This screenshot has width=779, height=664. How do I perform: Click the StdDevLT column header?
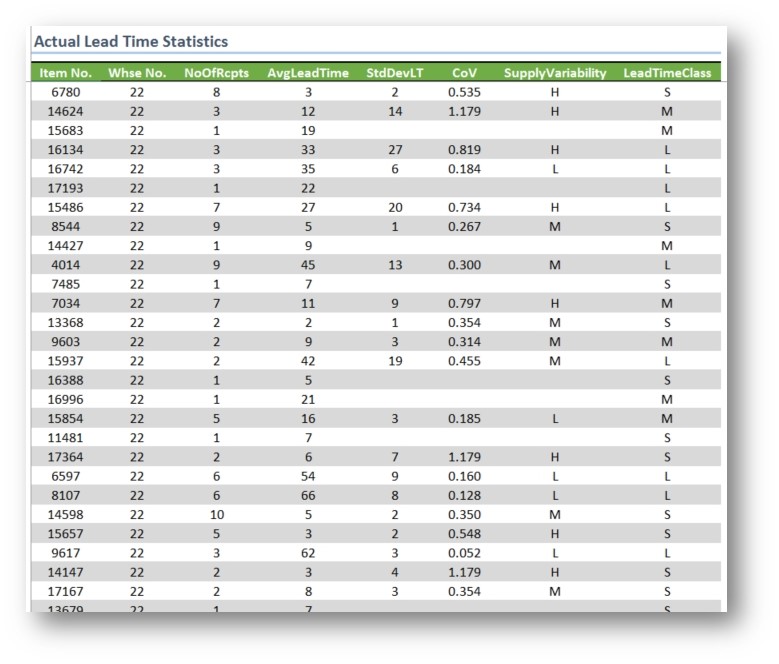pos(395,73)
